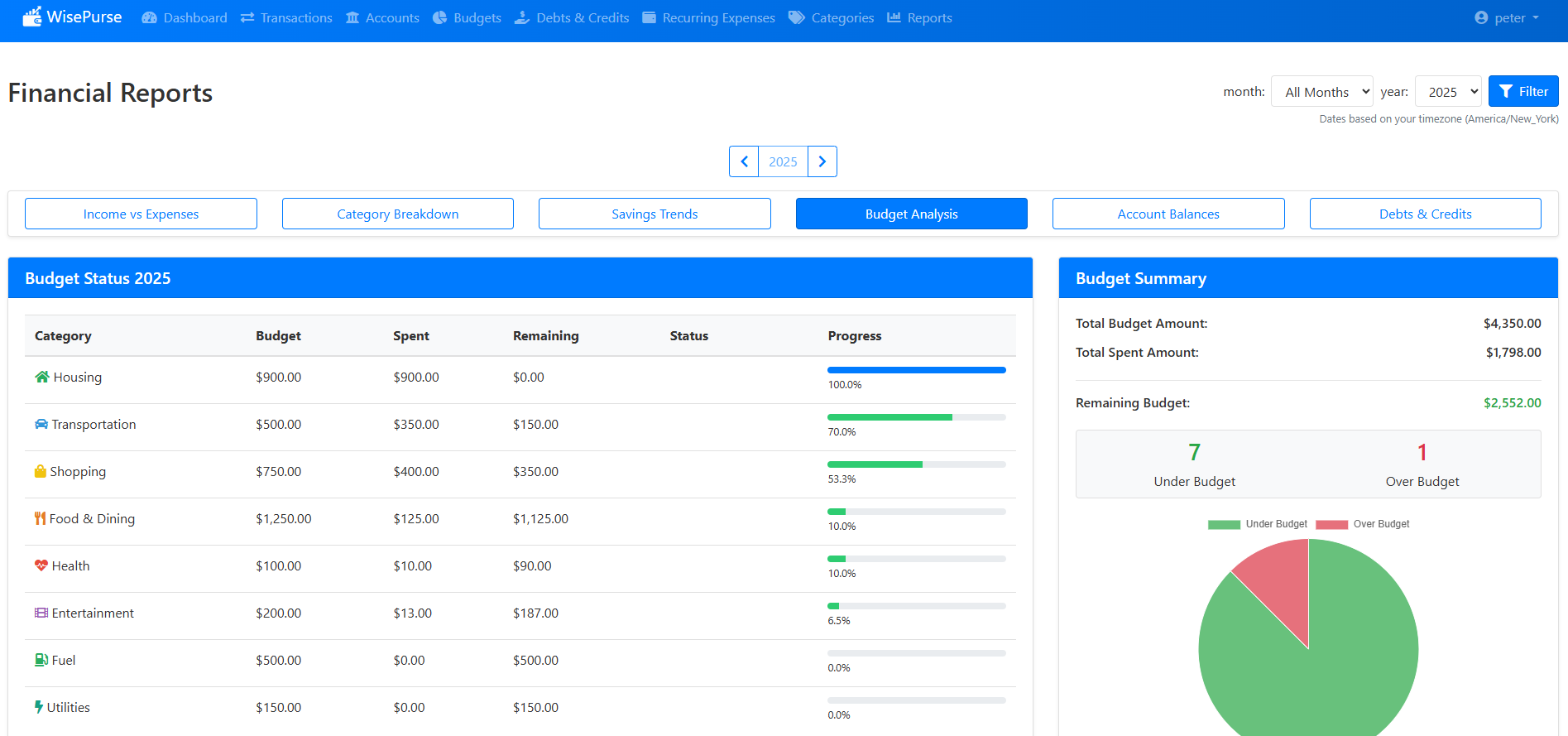The image size is (1568, 736).
Task: Switch to Category Breakdown report
Action: 398,214
